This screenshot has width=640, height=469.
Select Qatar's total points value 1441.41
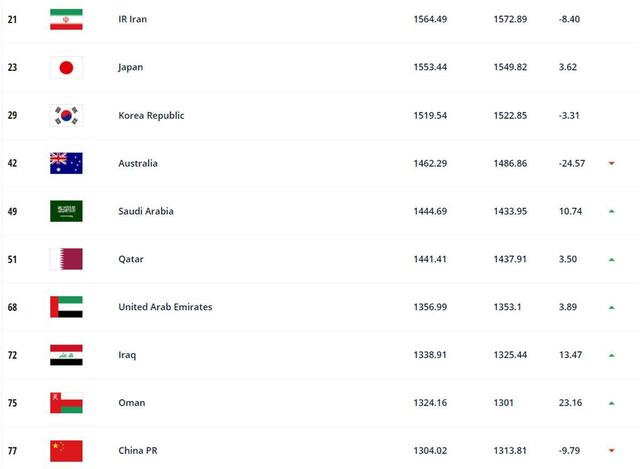pyautogui.click(x=429, y=259)
